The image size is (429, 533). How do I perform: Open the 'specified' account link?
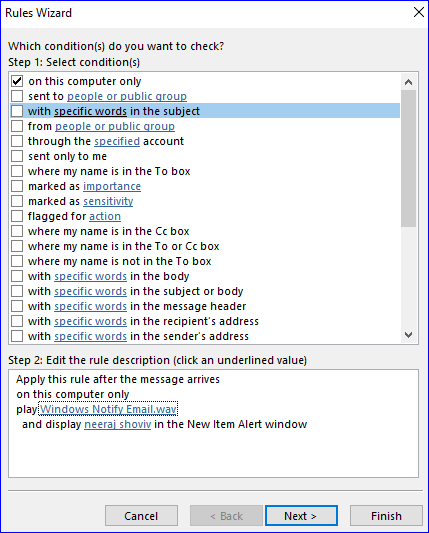(x=117, y=141)
